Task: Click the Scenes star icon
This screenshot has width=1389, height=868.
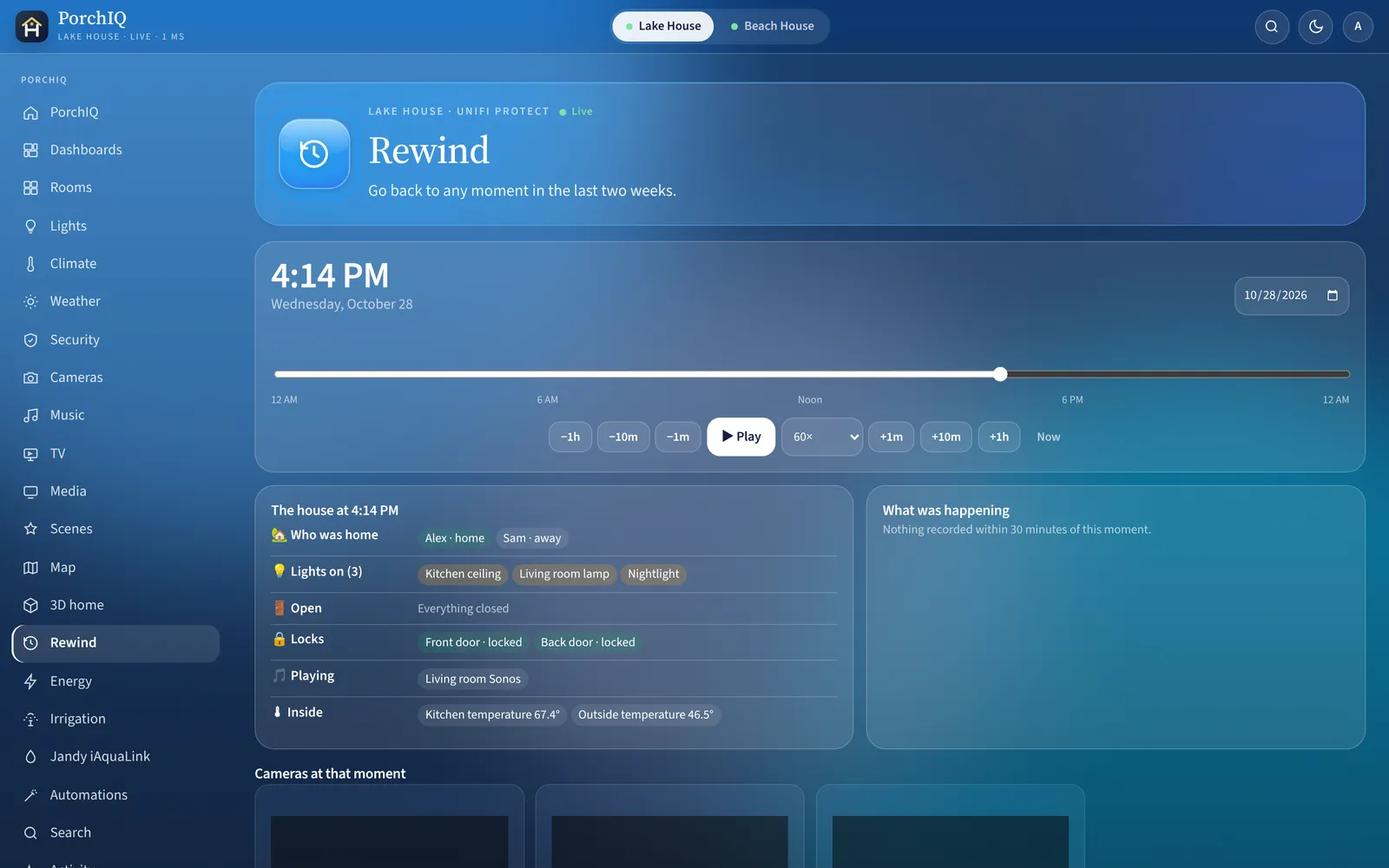Action: 30,529
